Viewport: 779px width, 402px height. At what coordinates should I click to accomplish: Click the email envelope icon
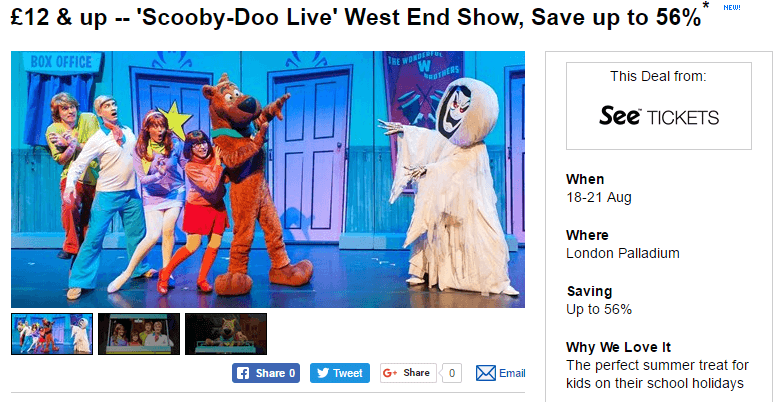tap(485, 373)
